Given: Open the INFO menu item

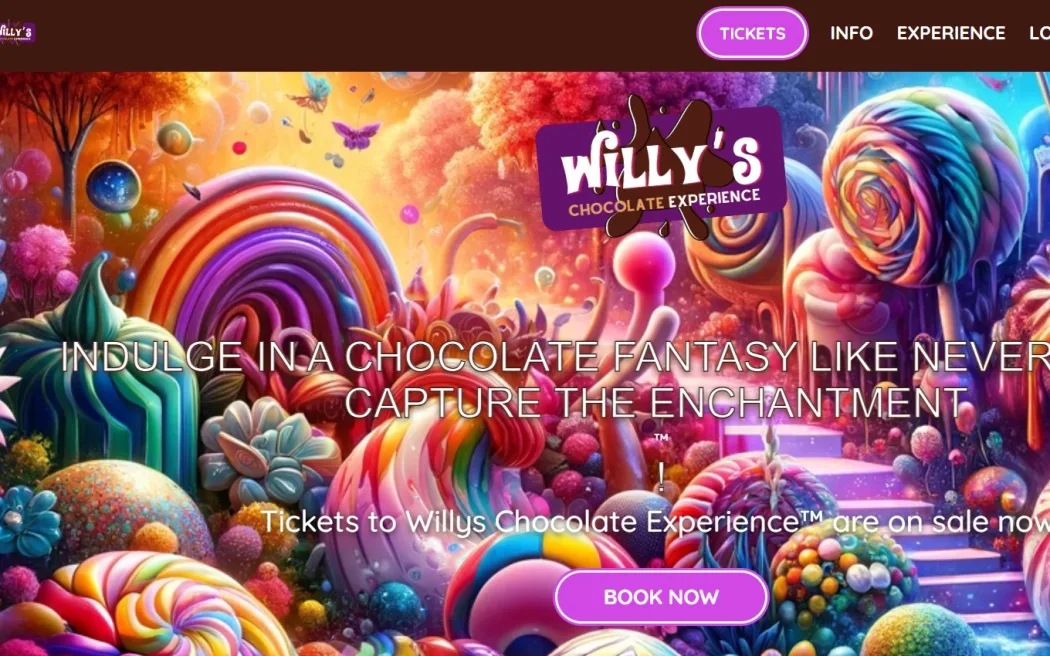Looking at the screenshot, I should 851,33.
